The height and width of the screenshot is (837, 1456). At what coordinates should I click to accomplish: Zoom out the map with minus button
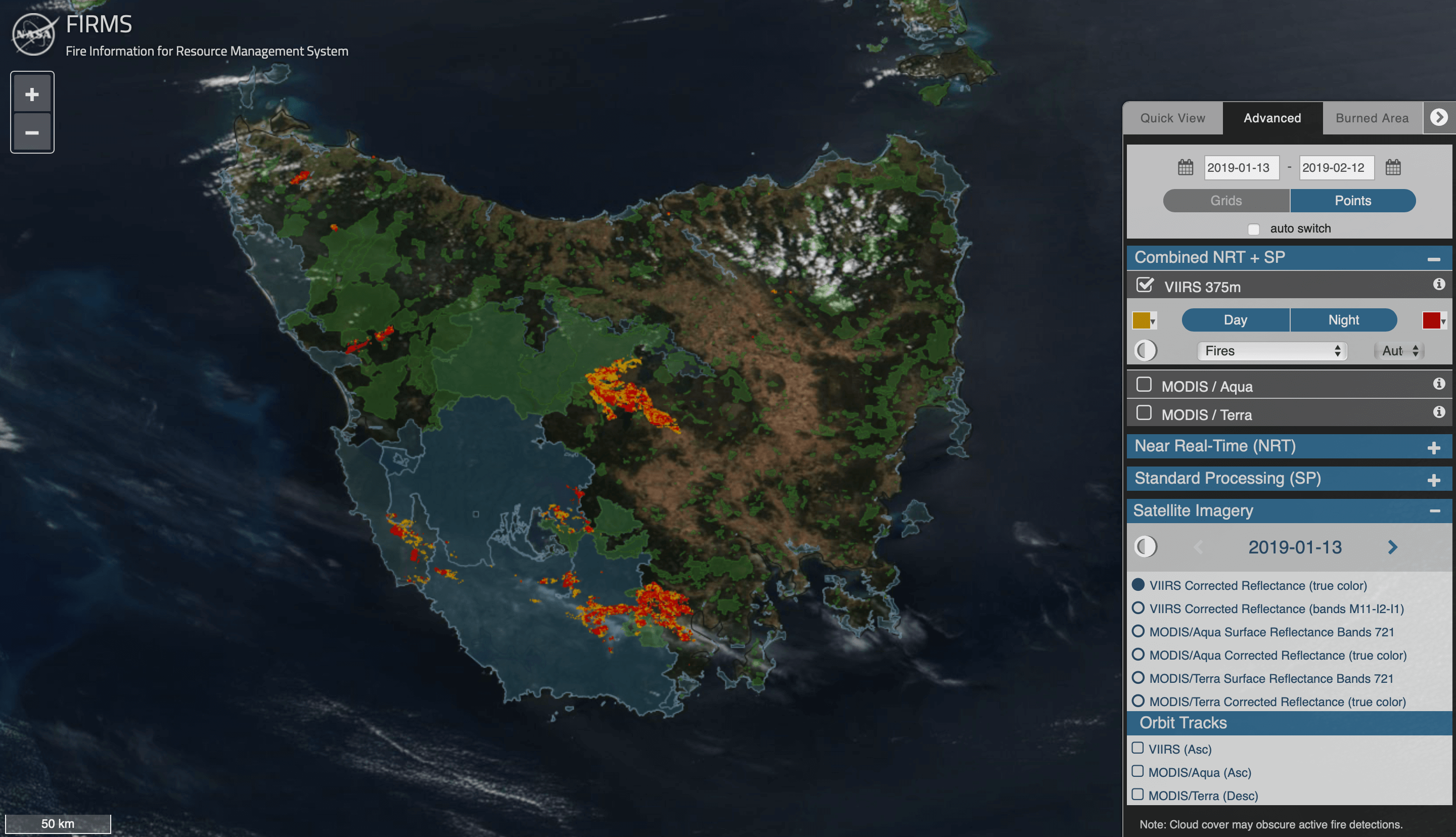(32, 132)
